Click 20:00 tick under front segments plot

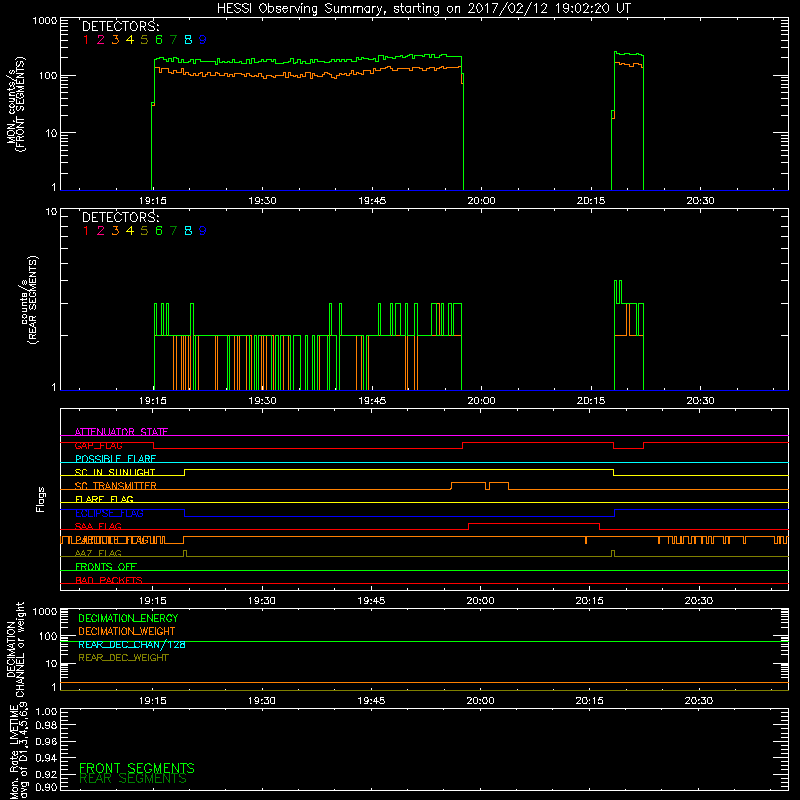(481, 201)
